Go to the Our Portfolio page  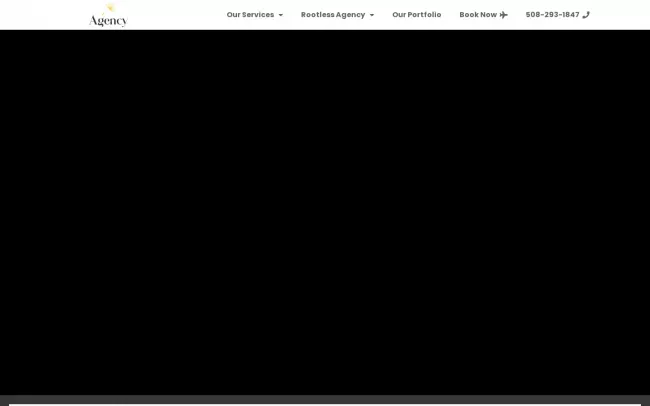click(416, 15)
